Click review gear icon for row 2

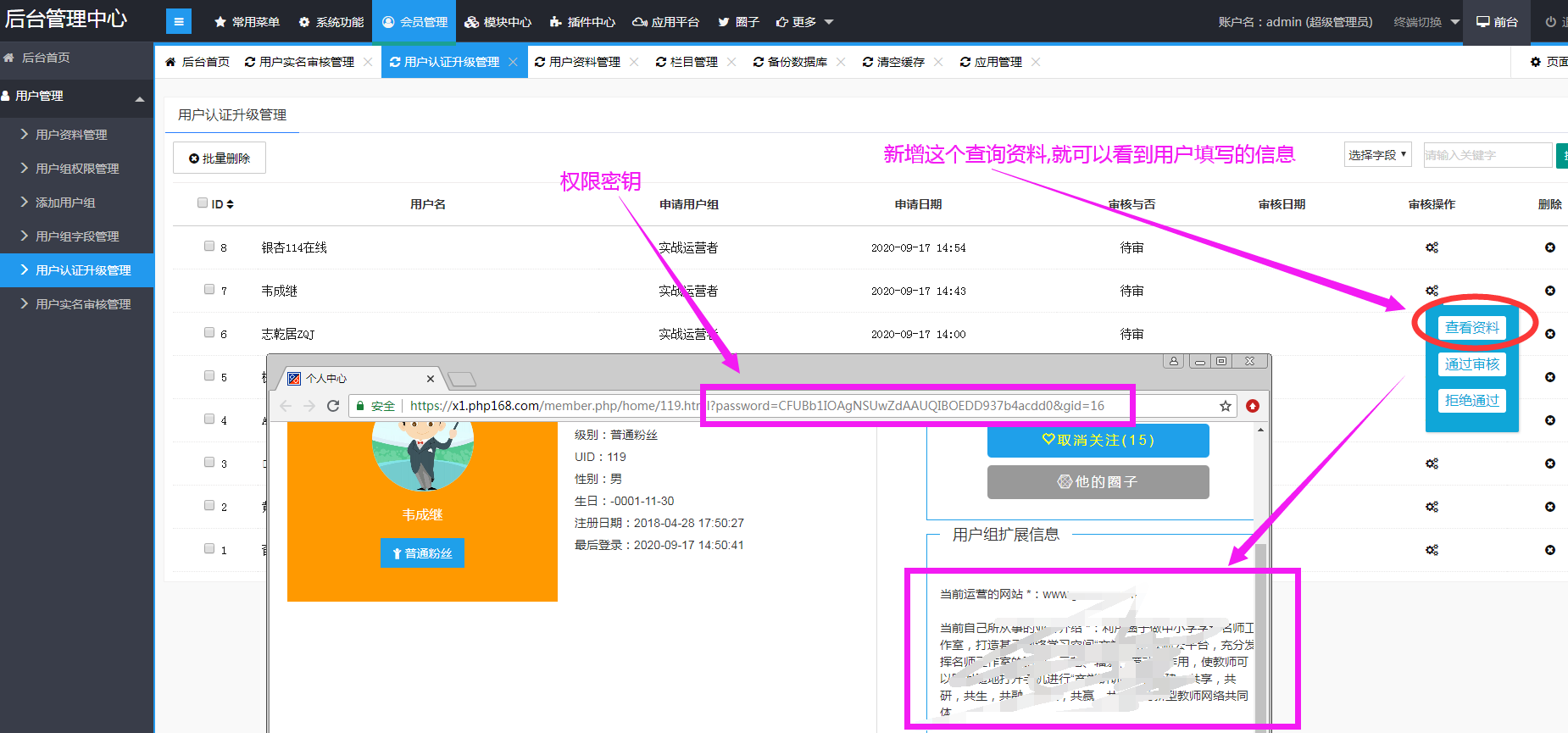point(1432,507)
